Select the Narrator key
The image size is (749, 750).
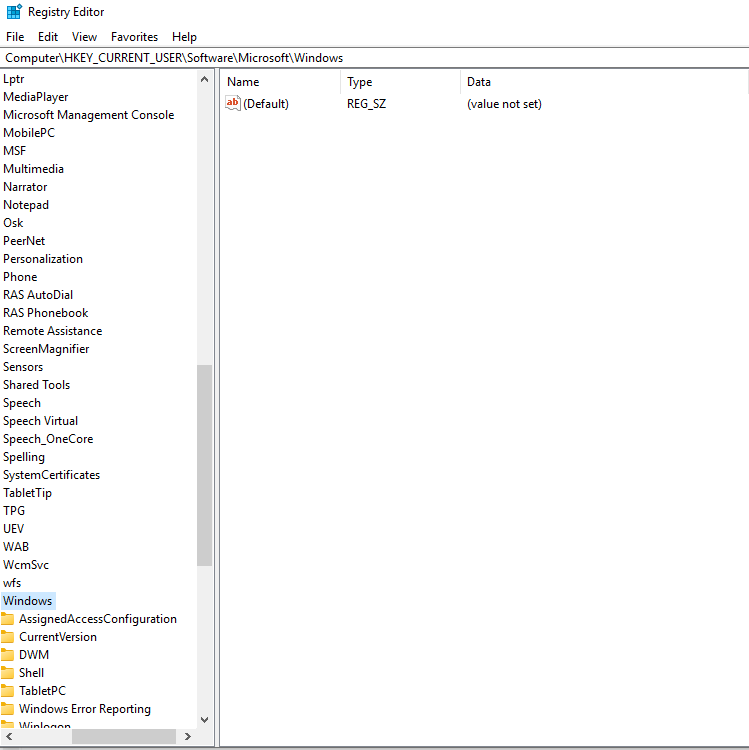pyautogui.click(x=25, y=187)
